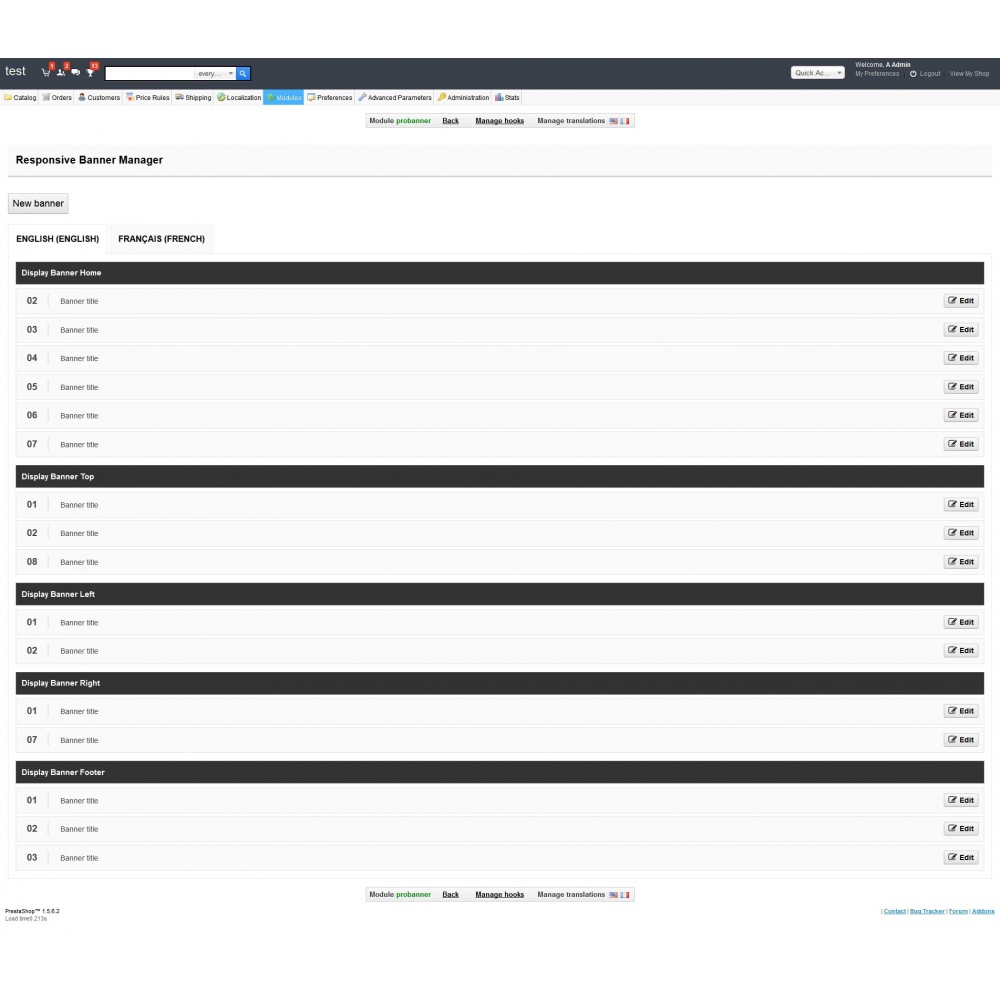Edit banner 01 under Display Banner Footer
Viewport: 1000px width, 1000px height.
(x=960, y=800)
